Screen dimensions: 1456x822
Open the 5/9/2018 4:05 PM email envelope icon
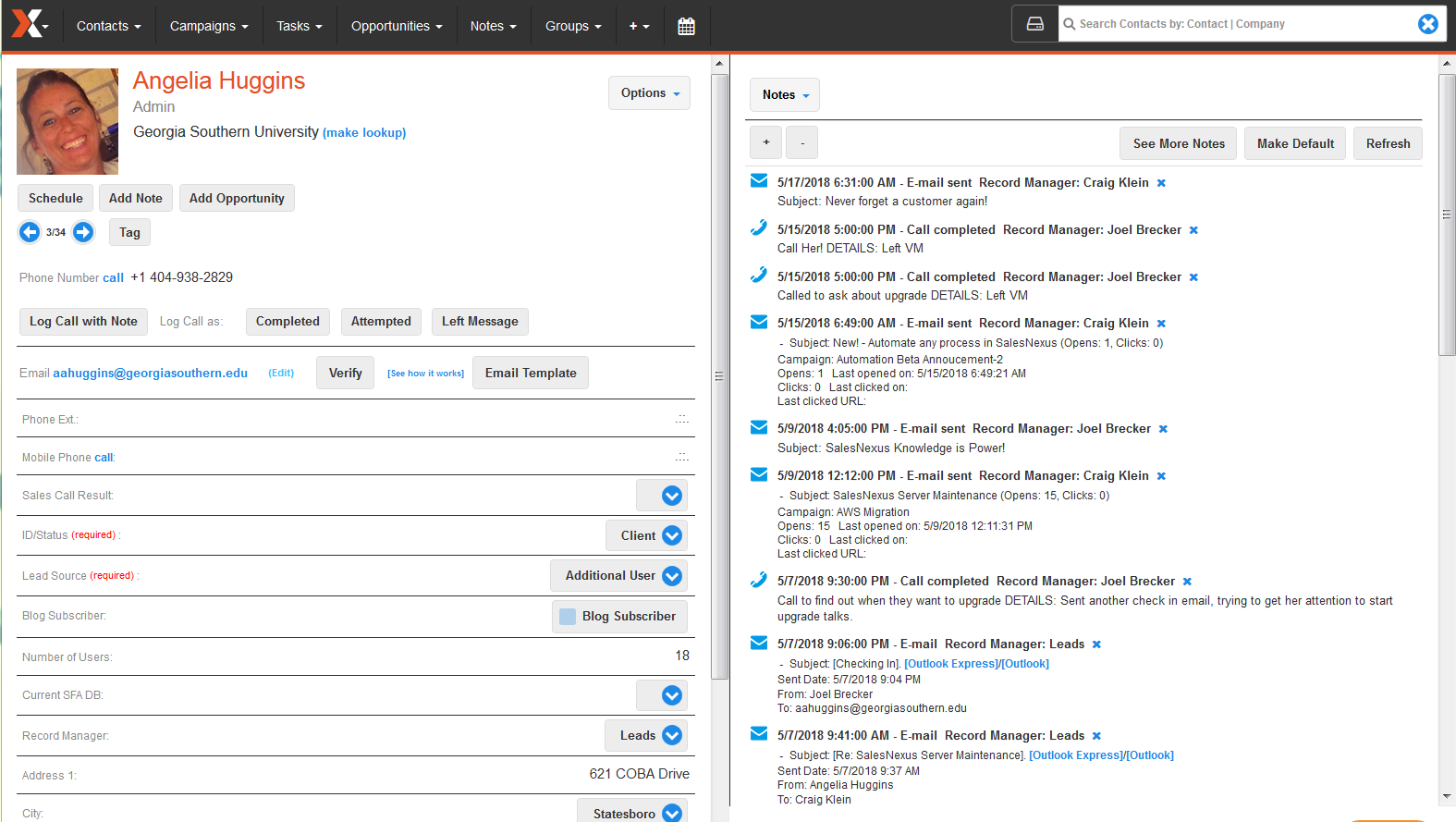759,427
